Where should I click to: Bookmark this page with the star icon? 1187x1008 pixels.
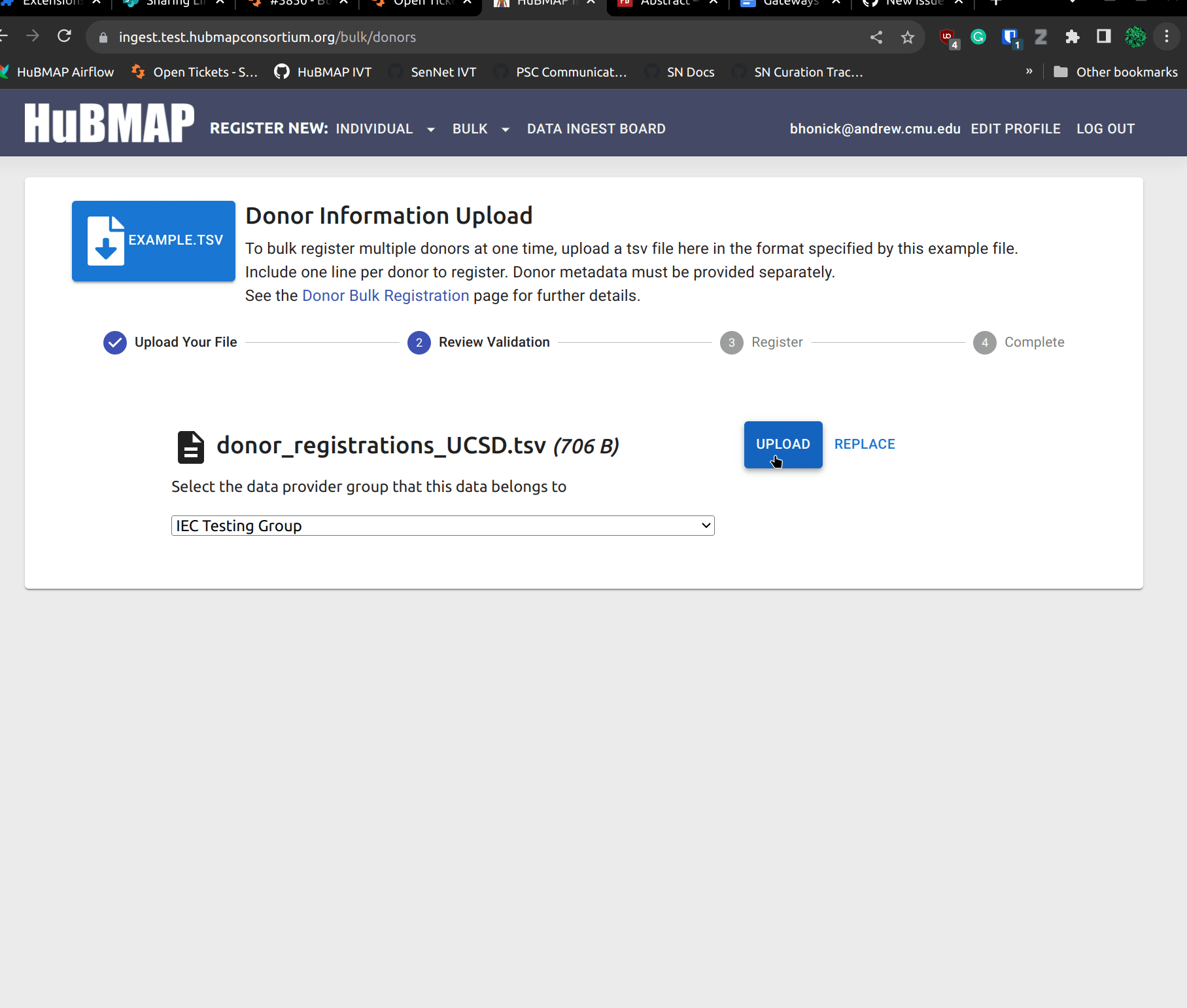click(x=908, y=37)
